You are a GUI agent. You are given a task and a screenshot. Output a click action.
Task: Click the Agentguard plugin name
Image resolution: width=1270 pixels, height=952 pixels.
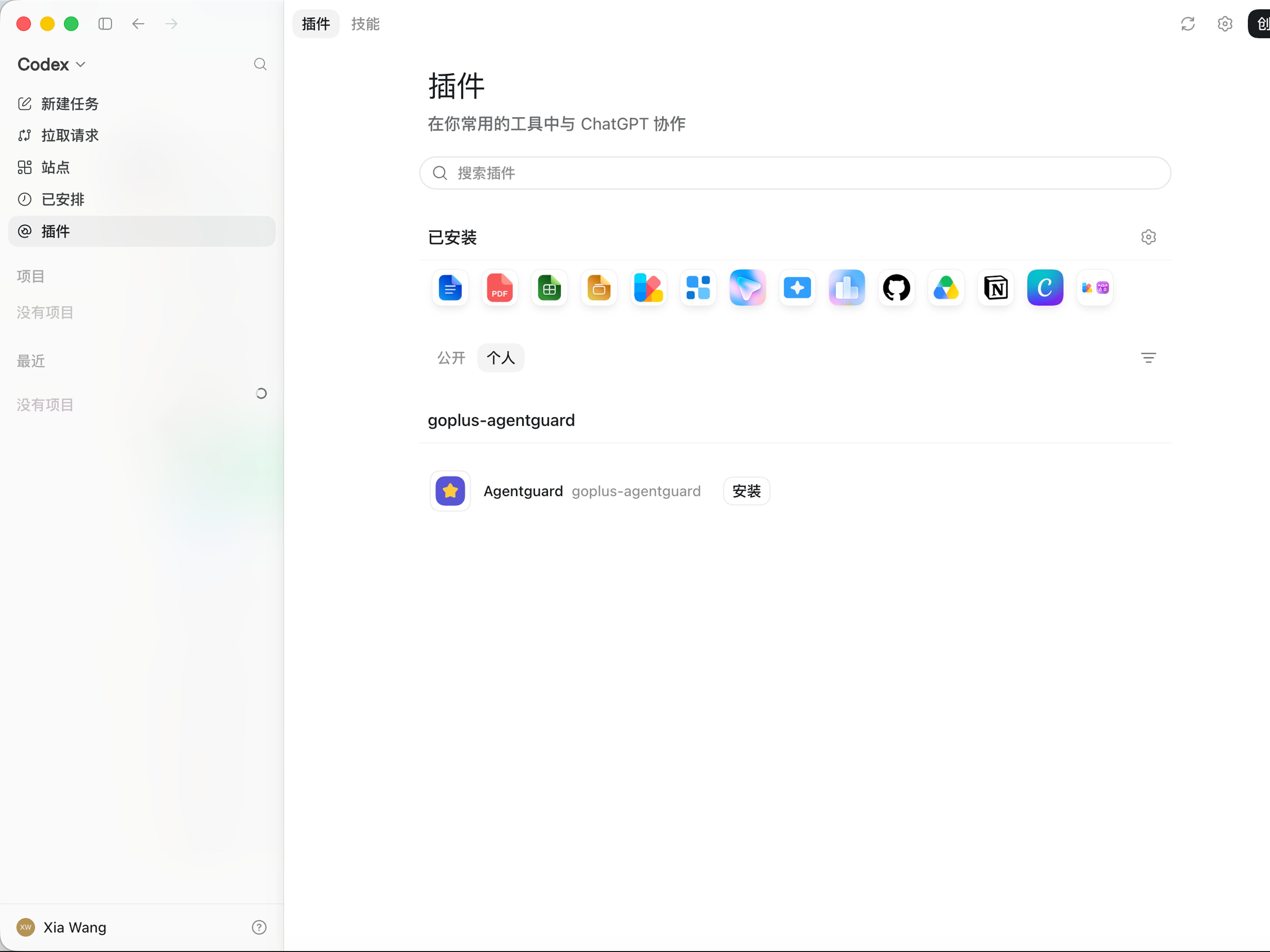click(523, 491)
